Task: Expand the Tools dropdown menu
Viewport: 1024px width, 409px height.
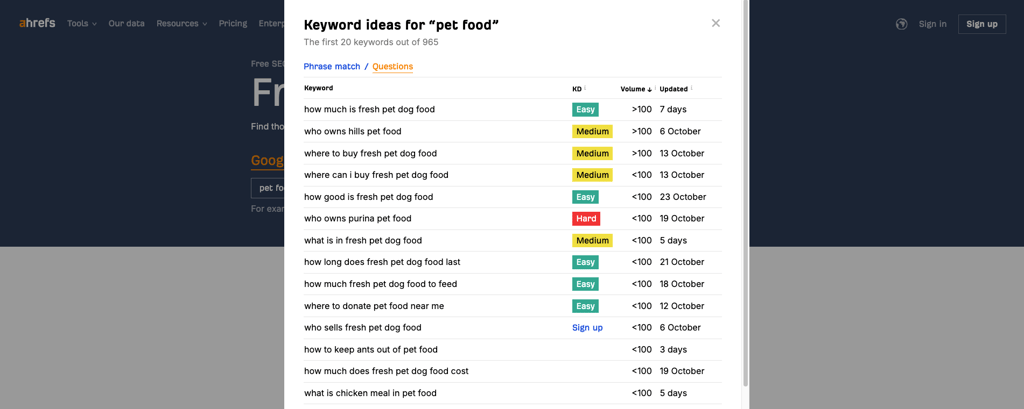Action: coord(82,24)
